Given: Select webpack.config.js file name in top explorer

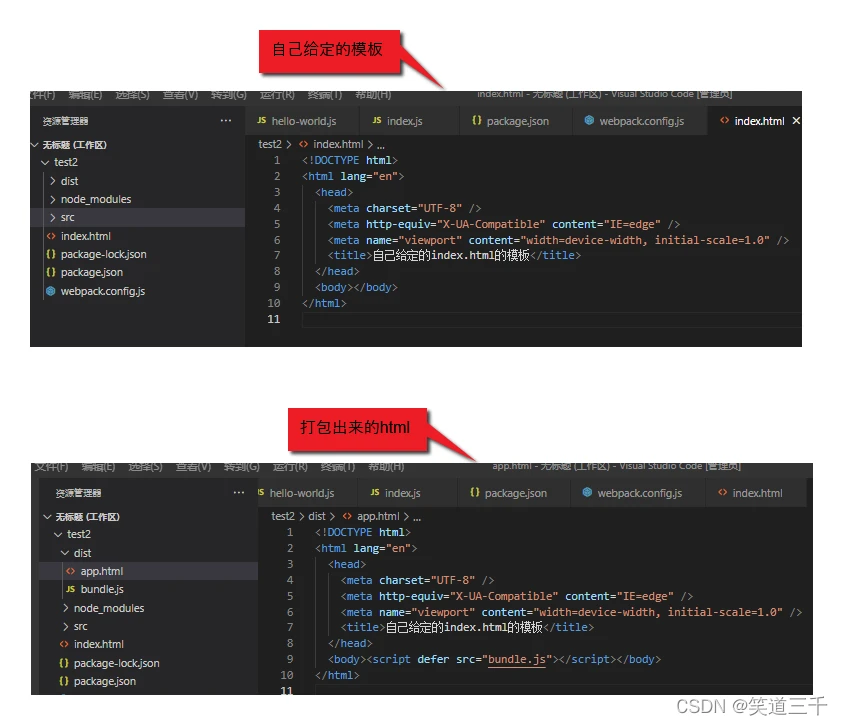Looking at the screenshot, I should click(x=103, y=291).
